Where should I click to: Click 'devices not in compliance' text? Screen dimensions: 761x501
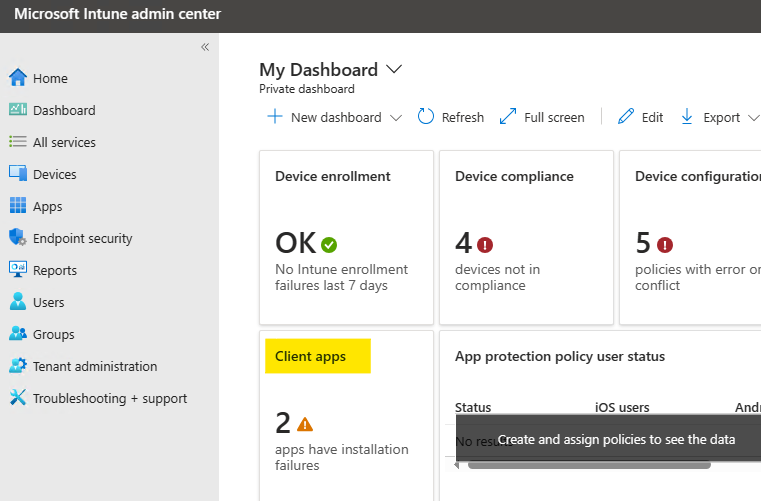click(497, 277)
